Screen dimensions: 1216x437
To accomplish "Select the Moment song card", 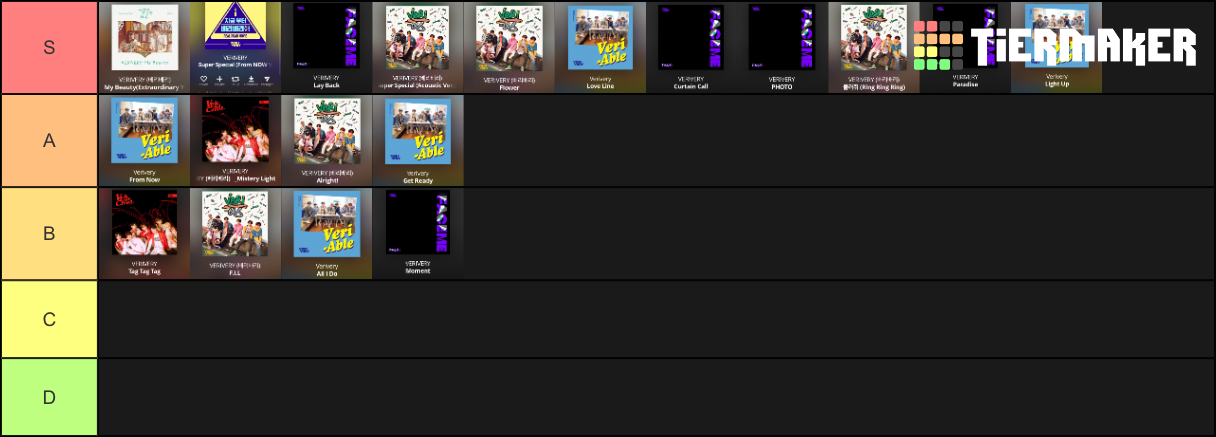I will click(x=417, y=234).
